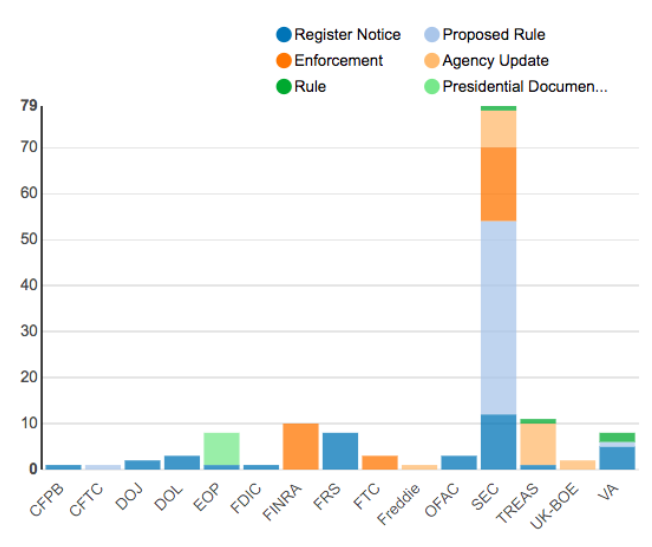Screen dimensions: 652x547
Task: Click the '50' y-axis tick label
Action: [29, 239]
